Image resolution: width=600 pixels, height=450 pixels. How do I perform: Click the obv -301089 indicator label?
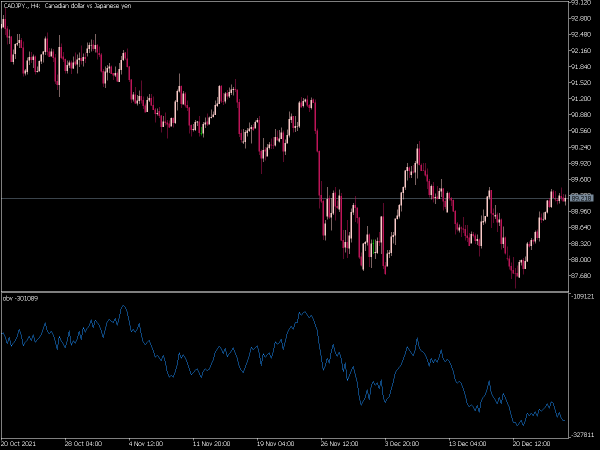(22, 298)
